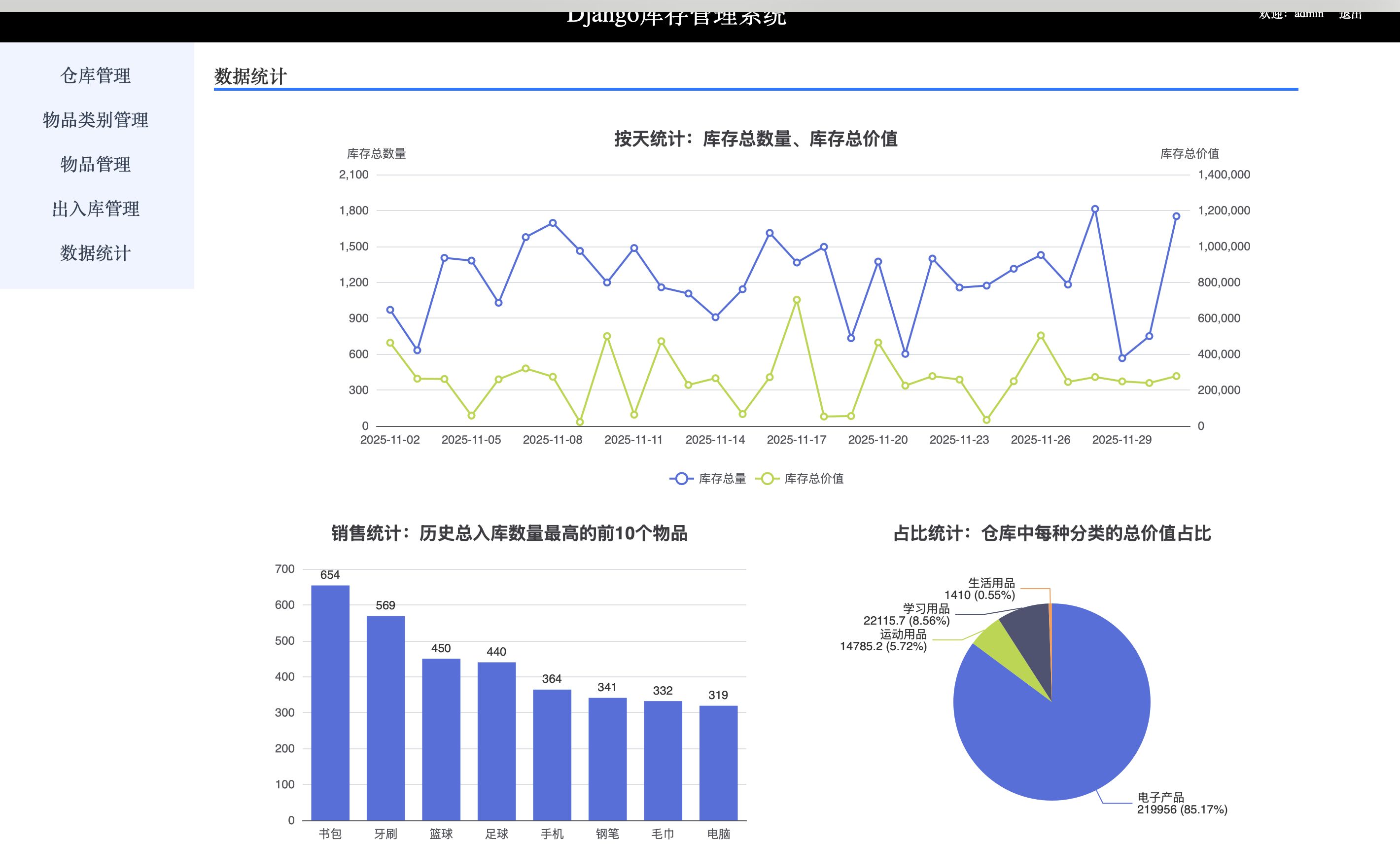Select the 篮球 bar labeled 450
This screenshot has width=1400, height=844.
(x=441, y=739)
